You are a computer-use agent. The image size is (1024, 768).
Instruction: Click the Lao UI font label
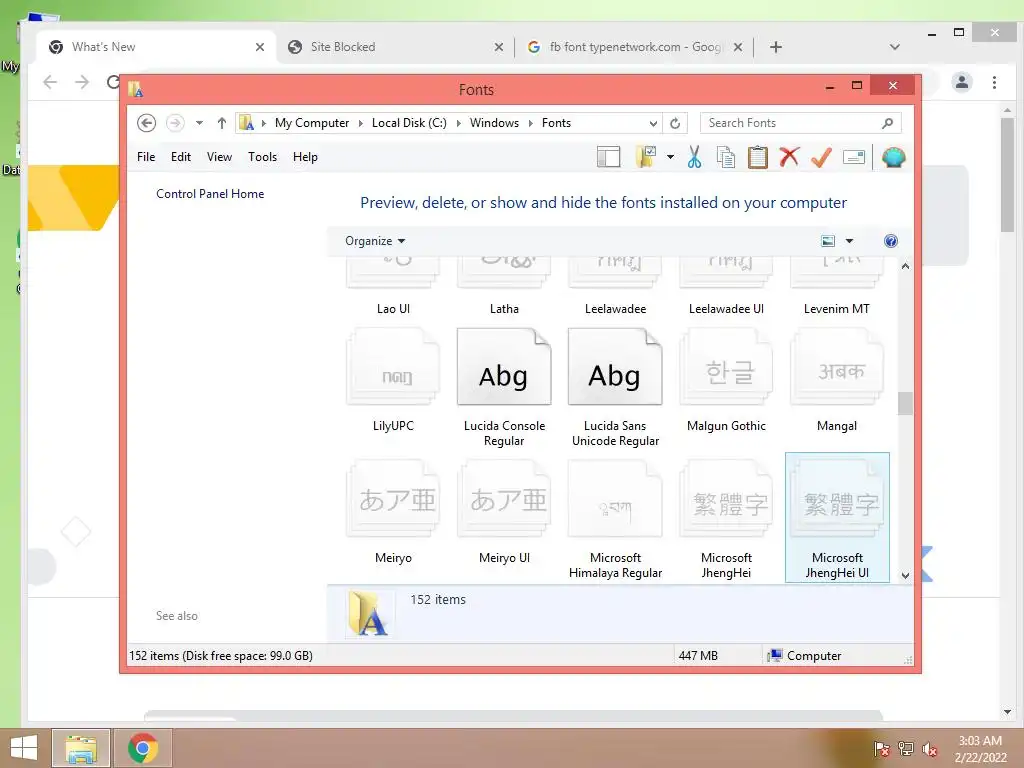pyautogui.click(x=393, y=309)
